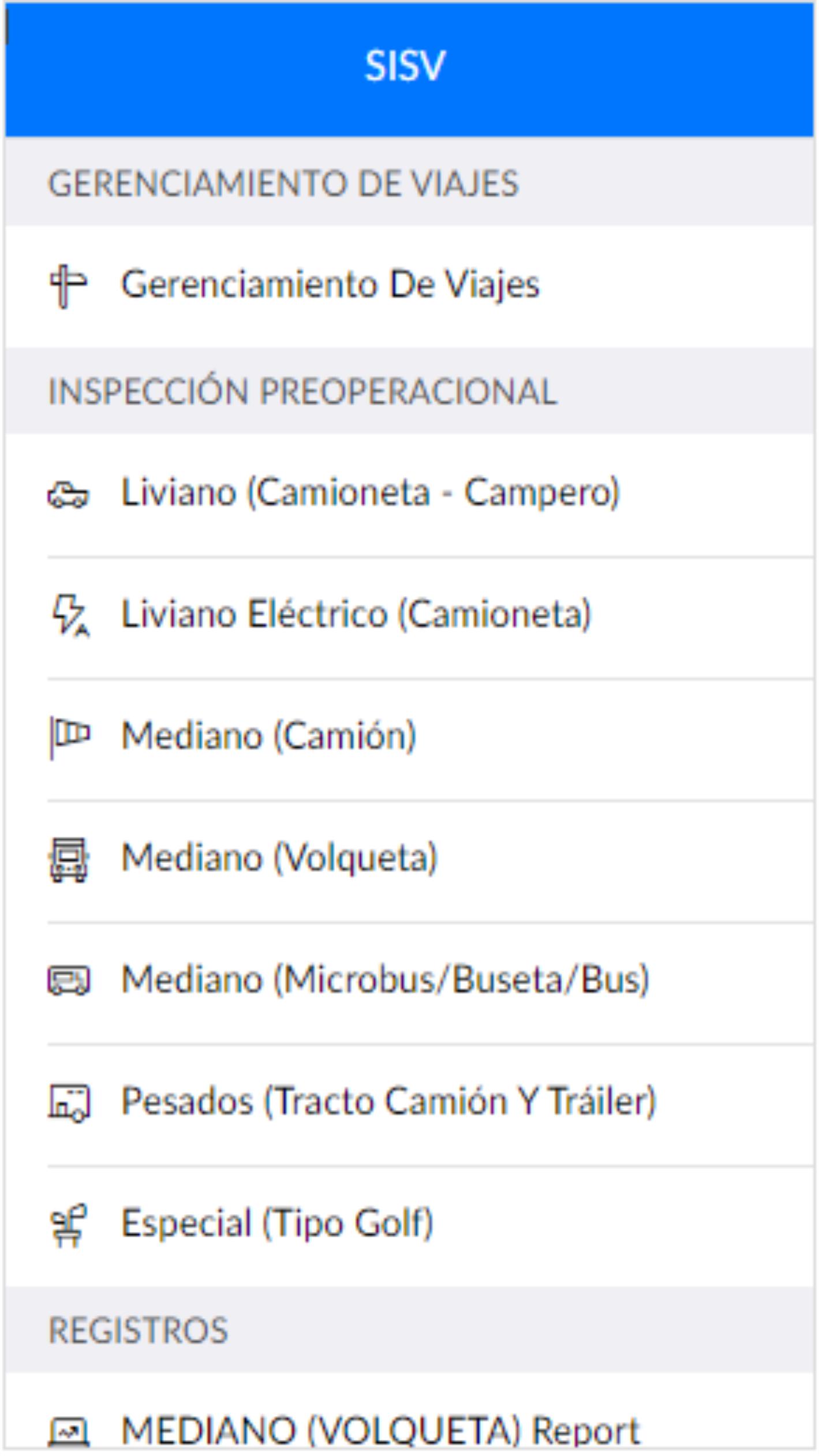The height and width of the screenshot is (1456, 819).
Task: Click the SISV title header
Action: 405,66
